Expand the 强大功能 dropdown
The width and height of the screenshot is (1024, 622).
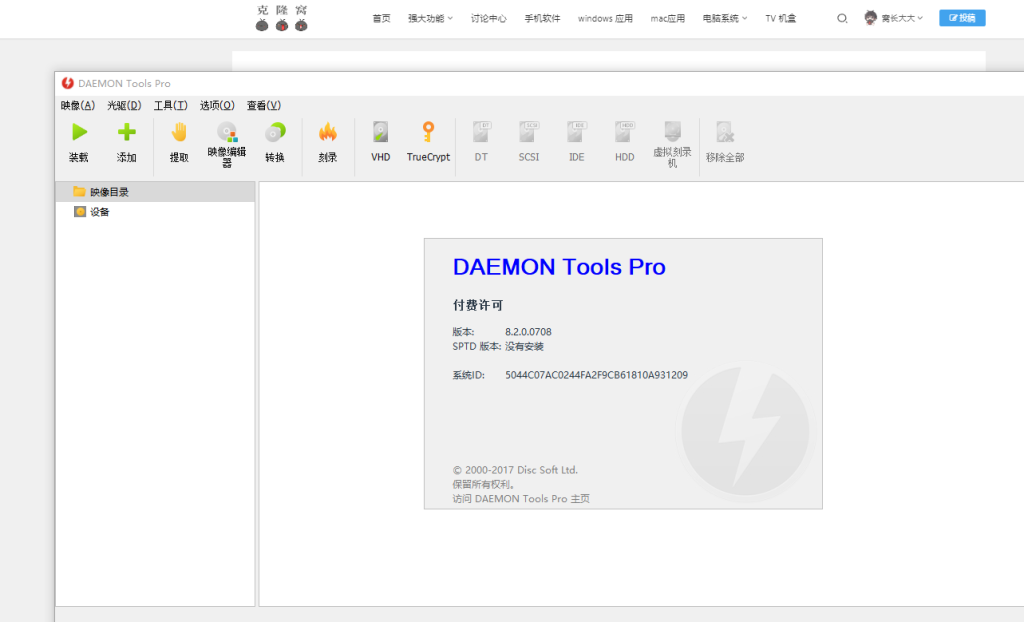tap(430, 18)
